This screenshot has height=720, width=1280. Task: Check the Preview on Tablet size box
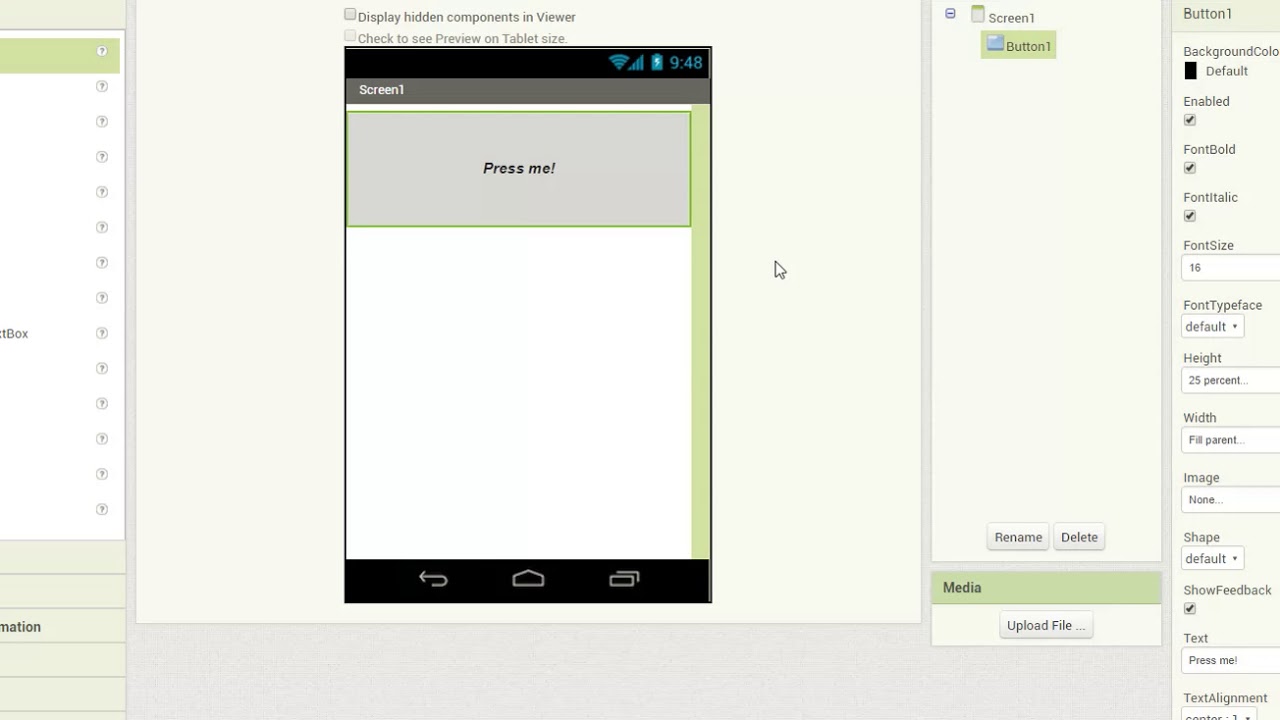(350, 36)
